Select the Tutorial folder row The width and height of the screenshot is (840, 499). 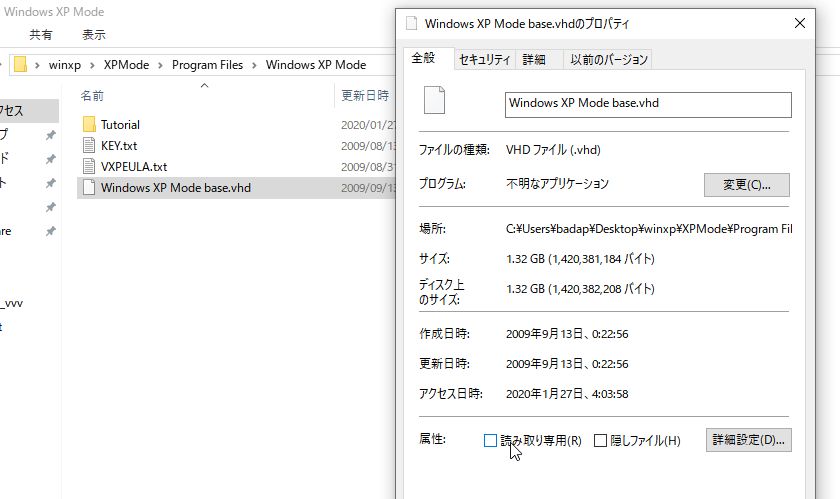click(236, 124)
